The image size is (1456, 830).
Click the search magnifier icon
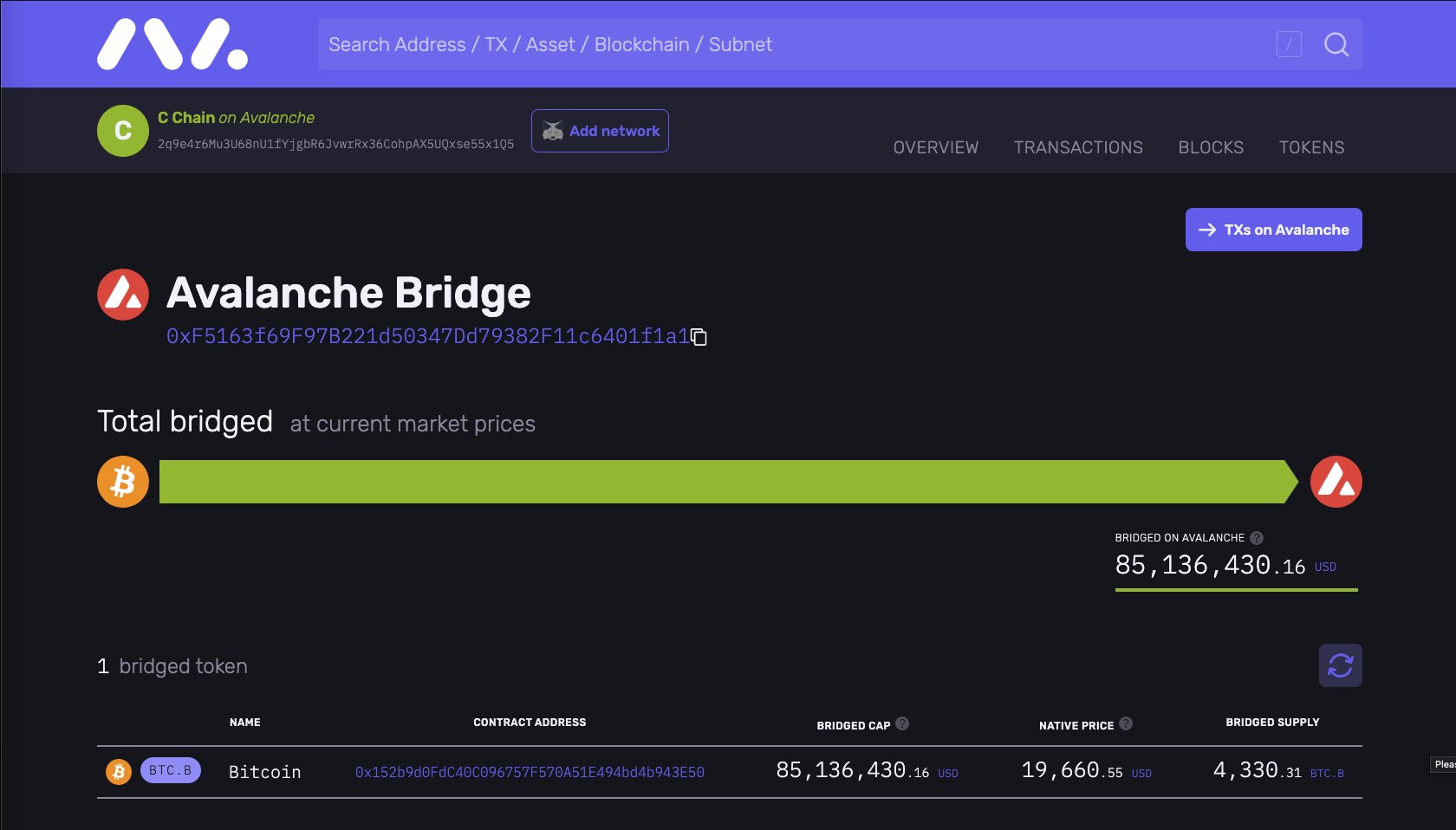tap(1336, 44)
